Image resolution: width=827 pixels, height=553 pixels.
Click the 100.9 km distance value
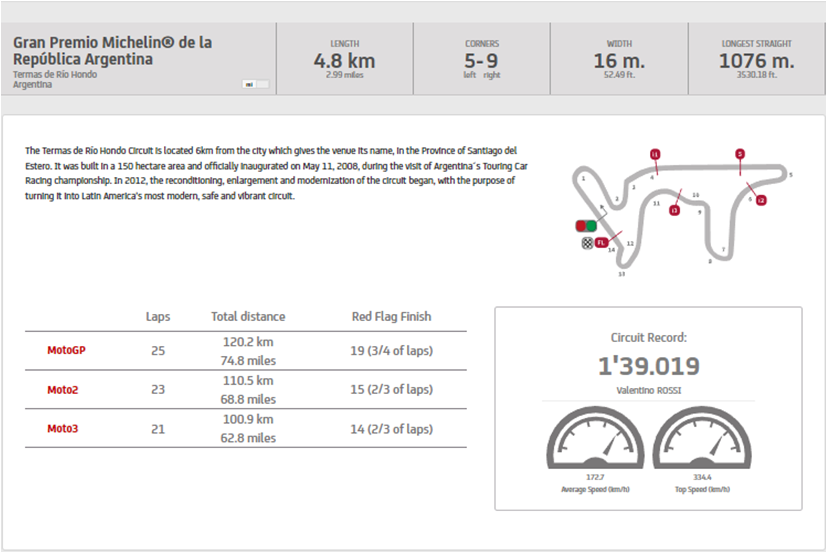(x=248, y=419)
